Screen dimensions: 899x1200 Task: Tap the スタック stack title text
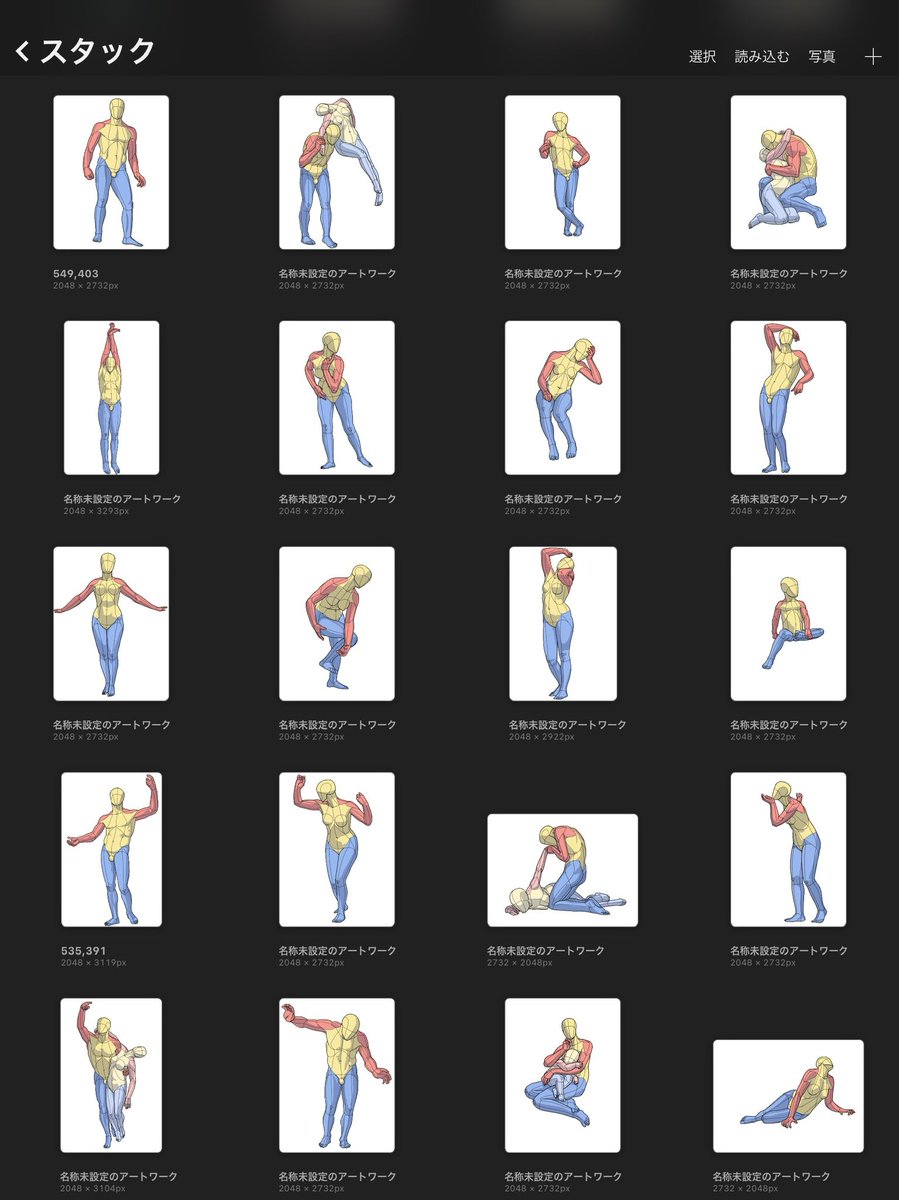98,51
